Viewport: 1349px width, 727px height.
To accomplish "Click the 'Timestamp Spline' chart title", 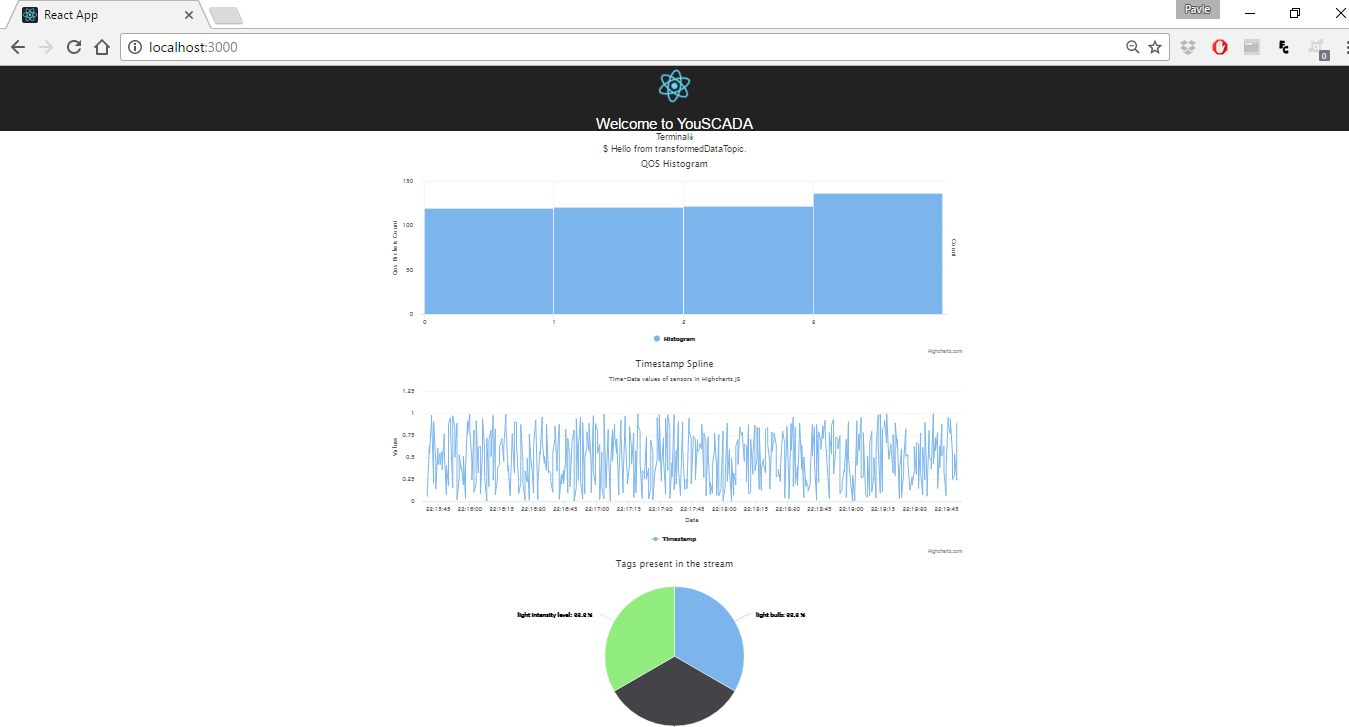I will (x=674, y=364).
